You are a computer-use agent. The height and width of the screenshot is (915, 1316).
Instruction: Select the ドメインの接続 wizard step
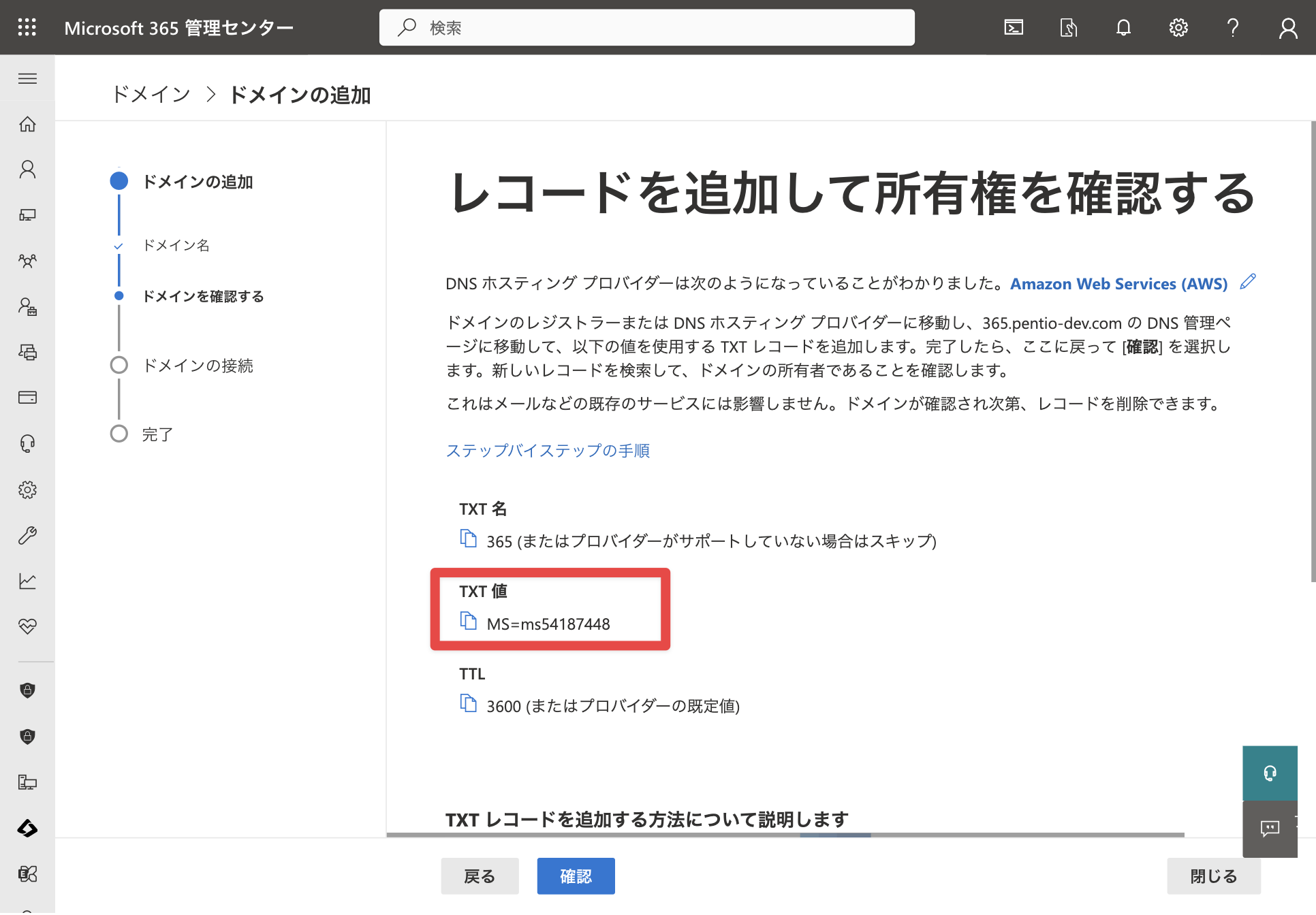click(x=198, y=366)
